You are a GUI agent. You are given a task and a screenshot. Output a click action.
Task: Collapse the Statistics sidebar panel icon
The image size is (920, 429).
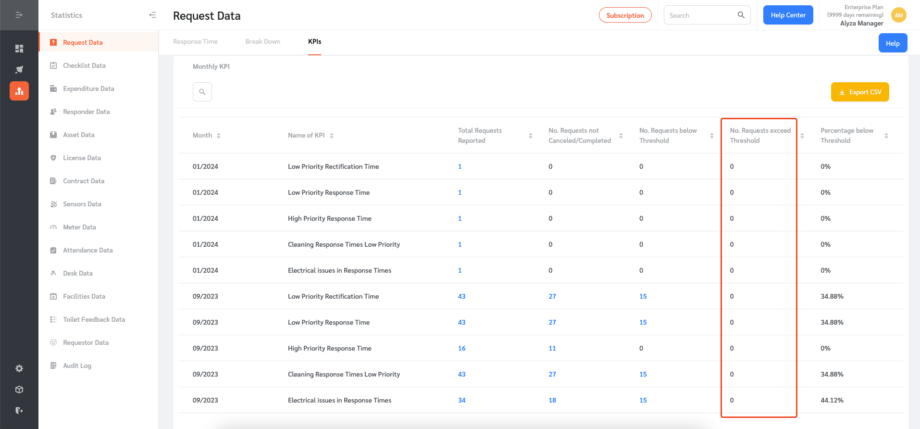(153, 15)
